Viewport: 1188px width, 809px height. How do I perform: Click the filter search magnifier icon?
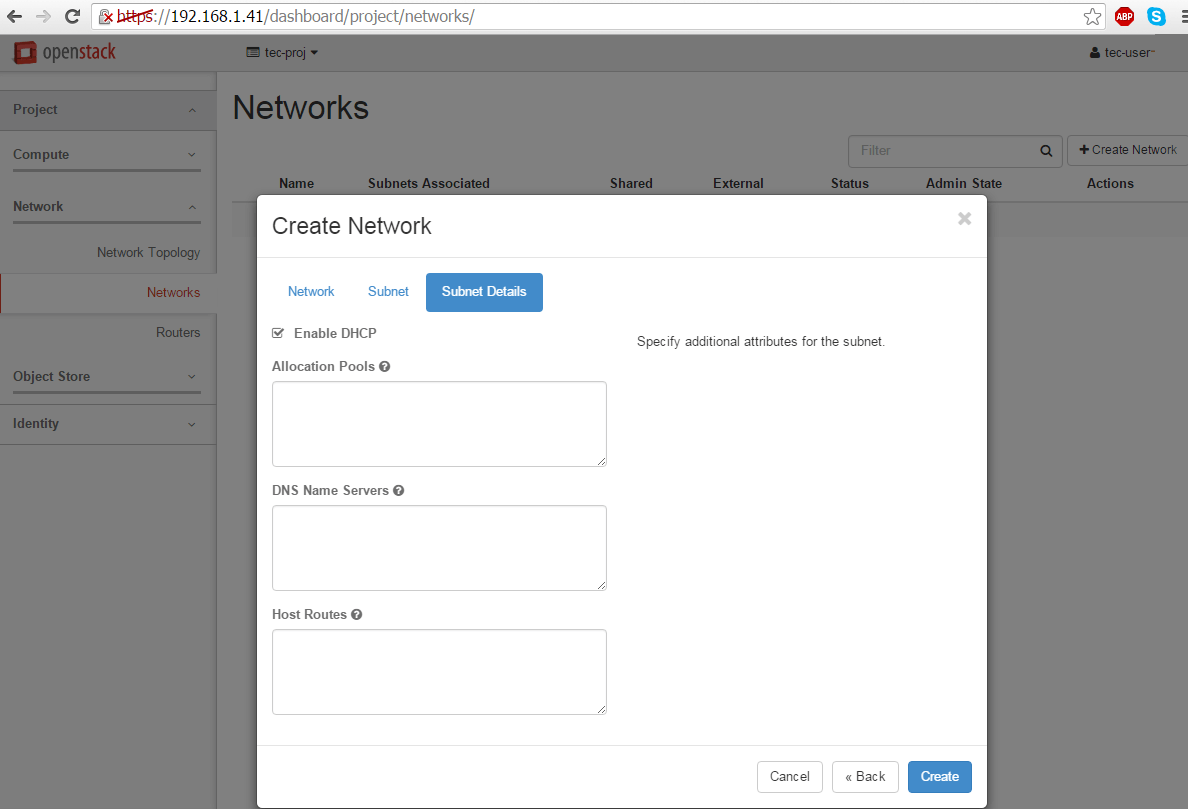coord(1046,151)
